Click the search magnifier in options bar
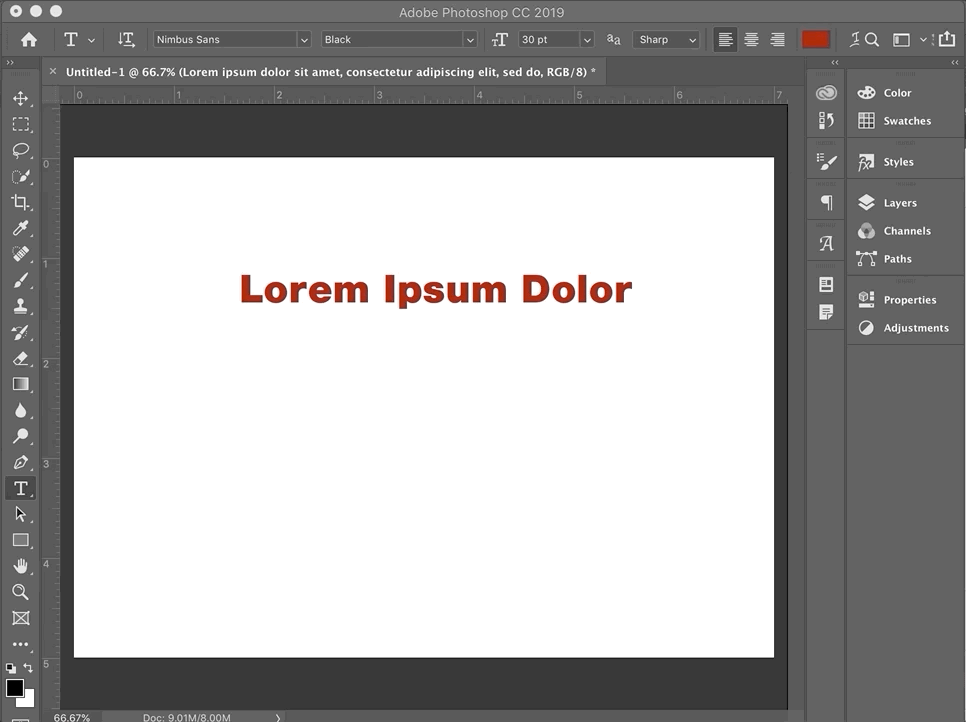 click(872, 39)
